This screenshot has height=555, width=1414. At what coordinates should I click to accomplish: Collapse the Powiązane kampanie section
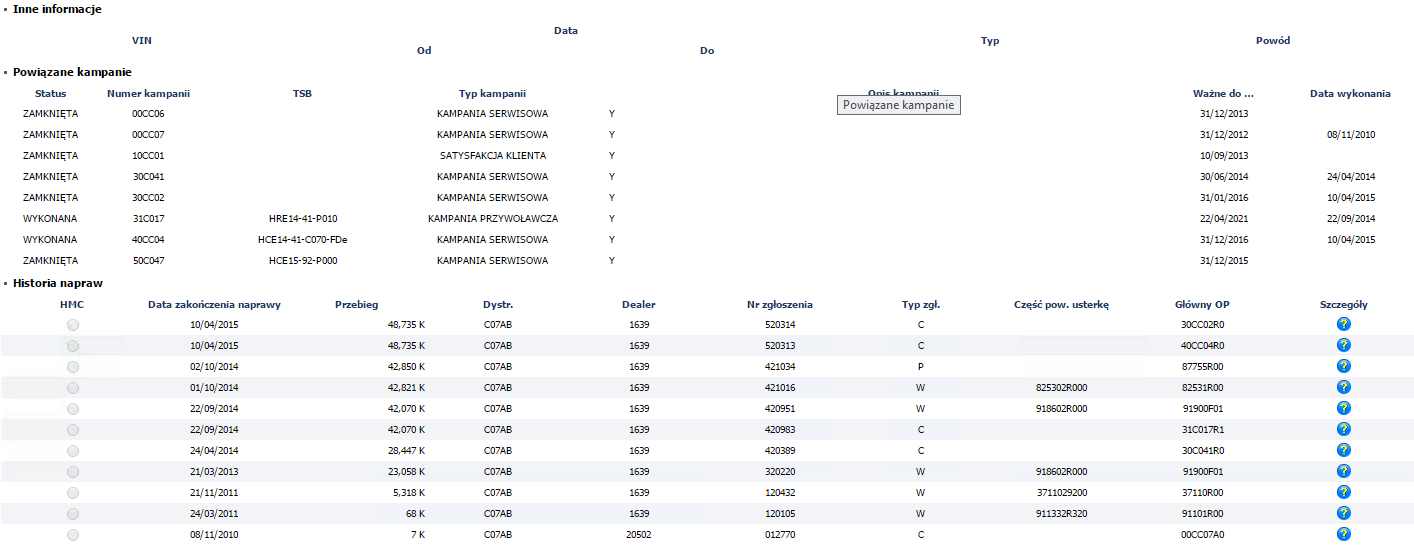(x=5, y=72)
